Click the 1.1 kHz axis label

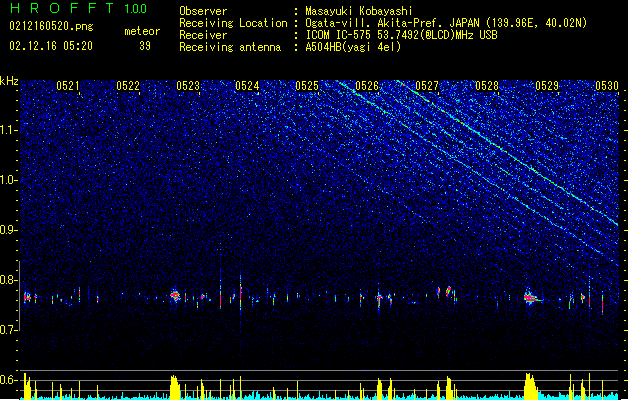click(9, 130)
